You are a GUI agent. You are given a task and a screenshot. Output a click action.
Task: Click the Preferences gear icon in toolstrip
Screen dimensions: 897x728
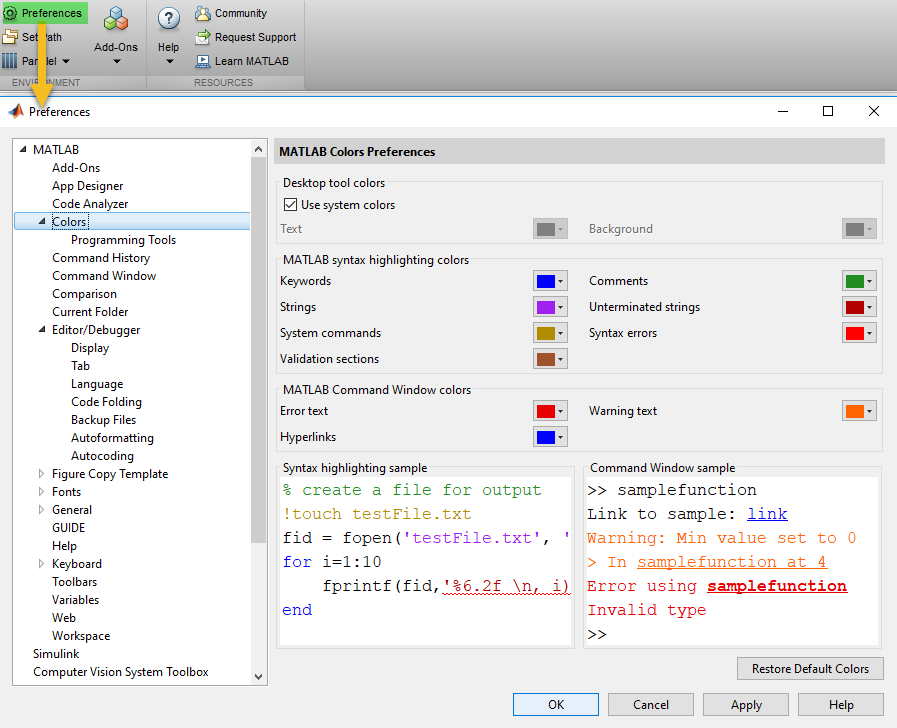point(10,13)
